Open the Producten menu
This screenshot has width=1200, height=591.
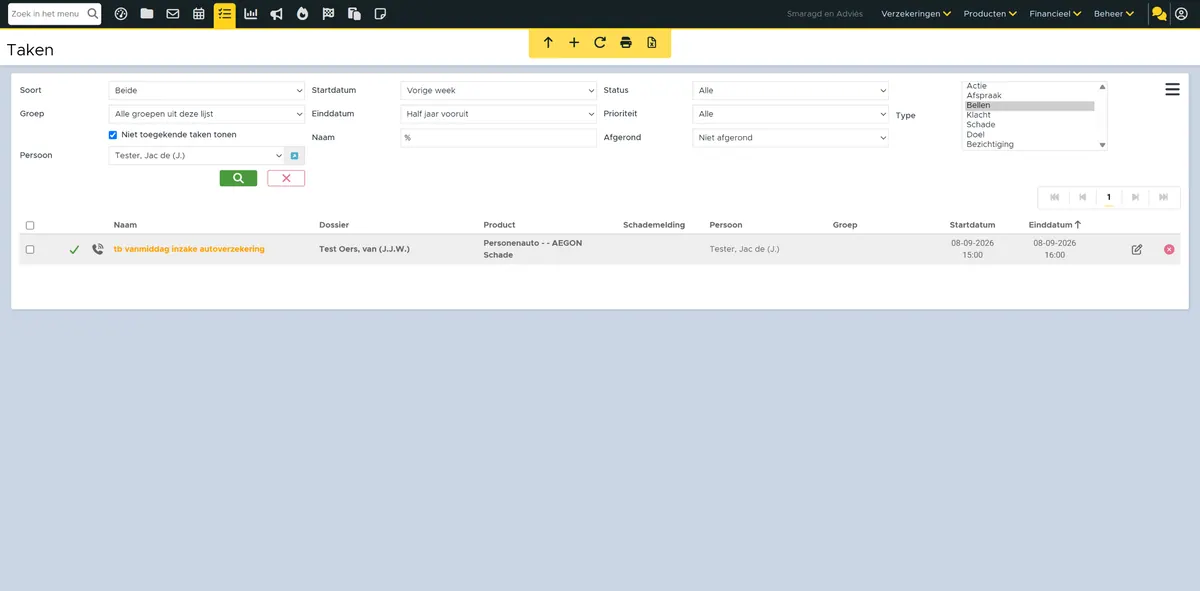(990, 14)
